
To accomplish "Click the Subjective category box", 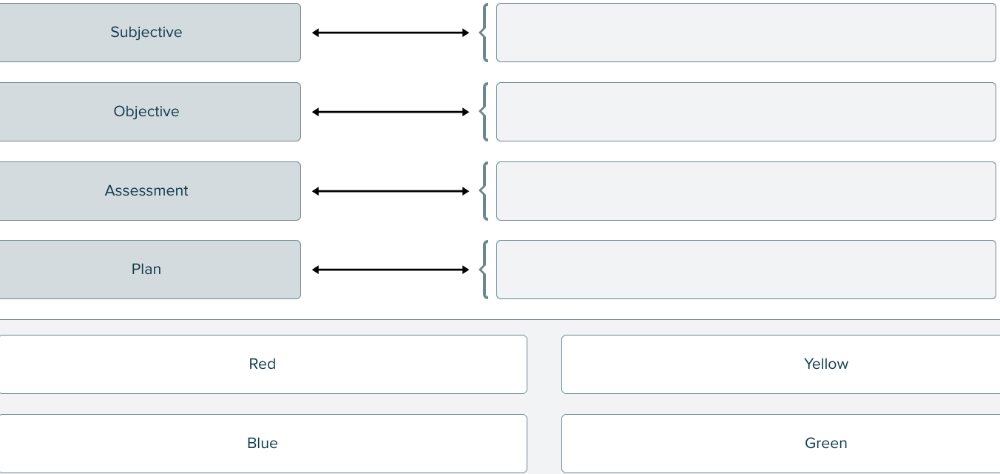I will click(x=147, y=32).
